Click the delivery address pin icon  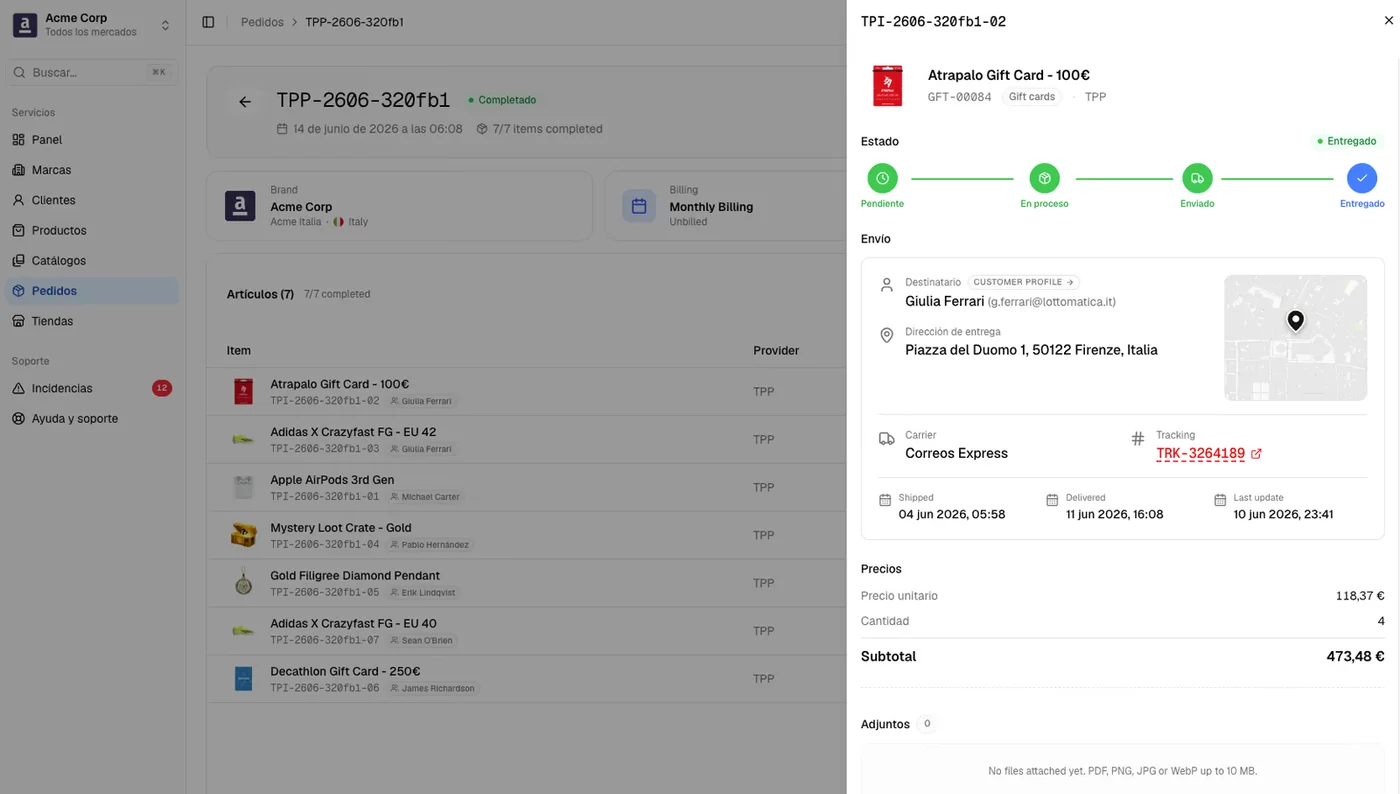point(886,335)
